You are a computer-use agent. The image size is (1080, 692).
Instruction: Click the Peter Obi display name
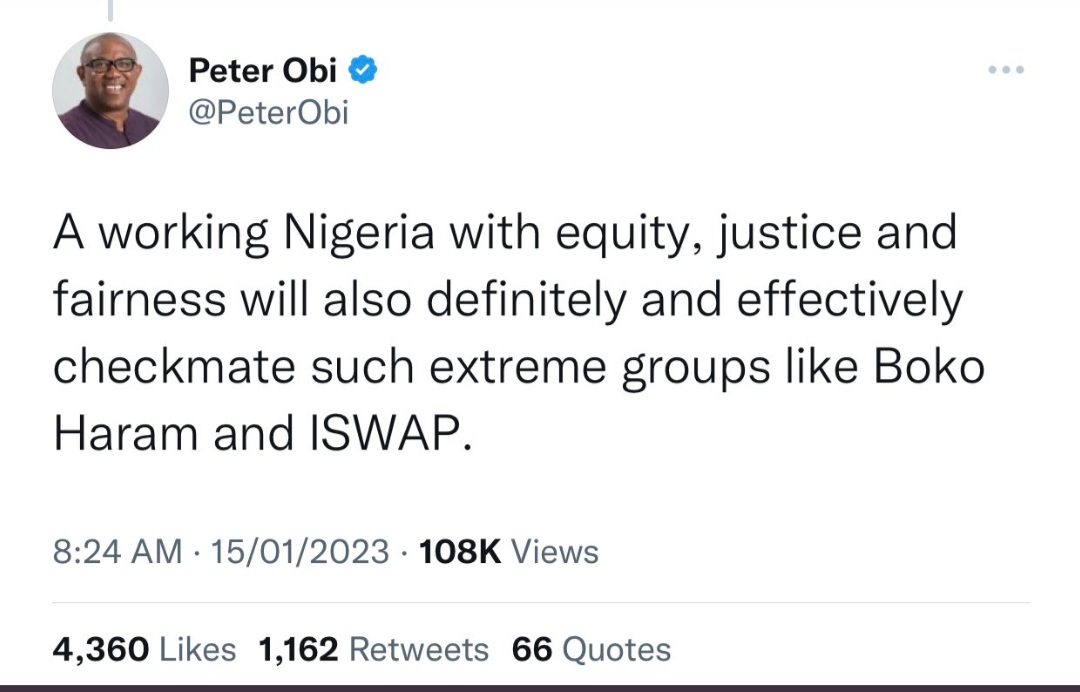coord(262,71)
